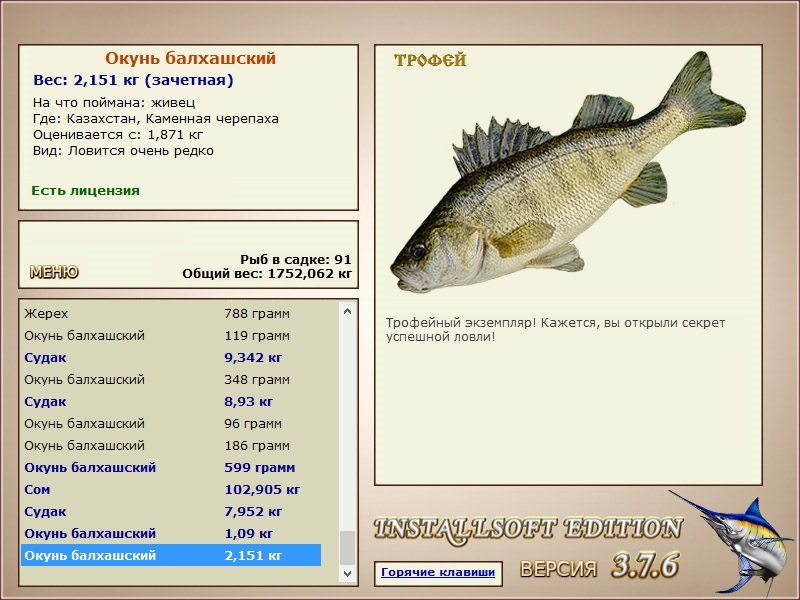Click the fish list scrollbar thumb
Screen dimensions: 800x600
[347, 547]
